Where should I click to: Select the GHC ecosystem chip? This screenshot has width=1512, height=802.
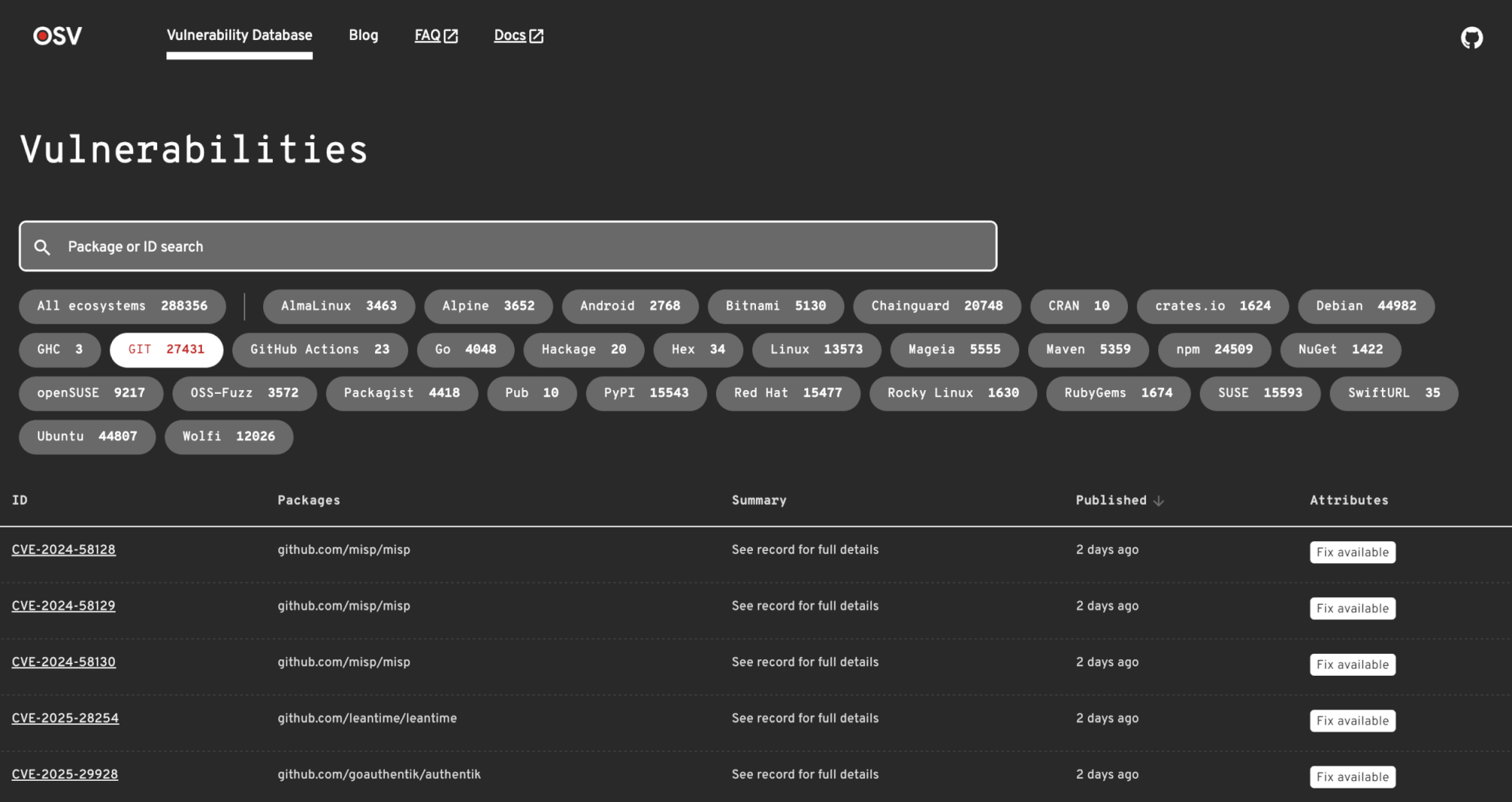[60, 350]
